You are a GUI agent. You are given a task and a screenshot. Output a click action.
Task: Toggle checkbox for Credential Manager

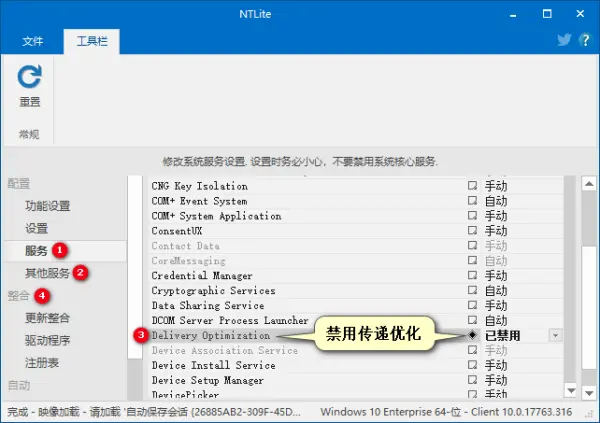(473, 275)
